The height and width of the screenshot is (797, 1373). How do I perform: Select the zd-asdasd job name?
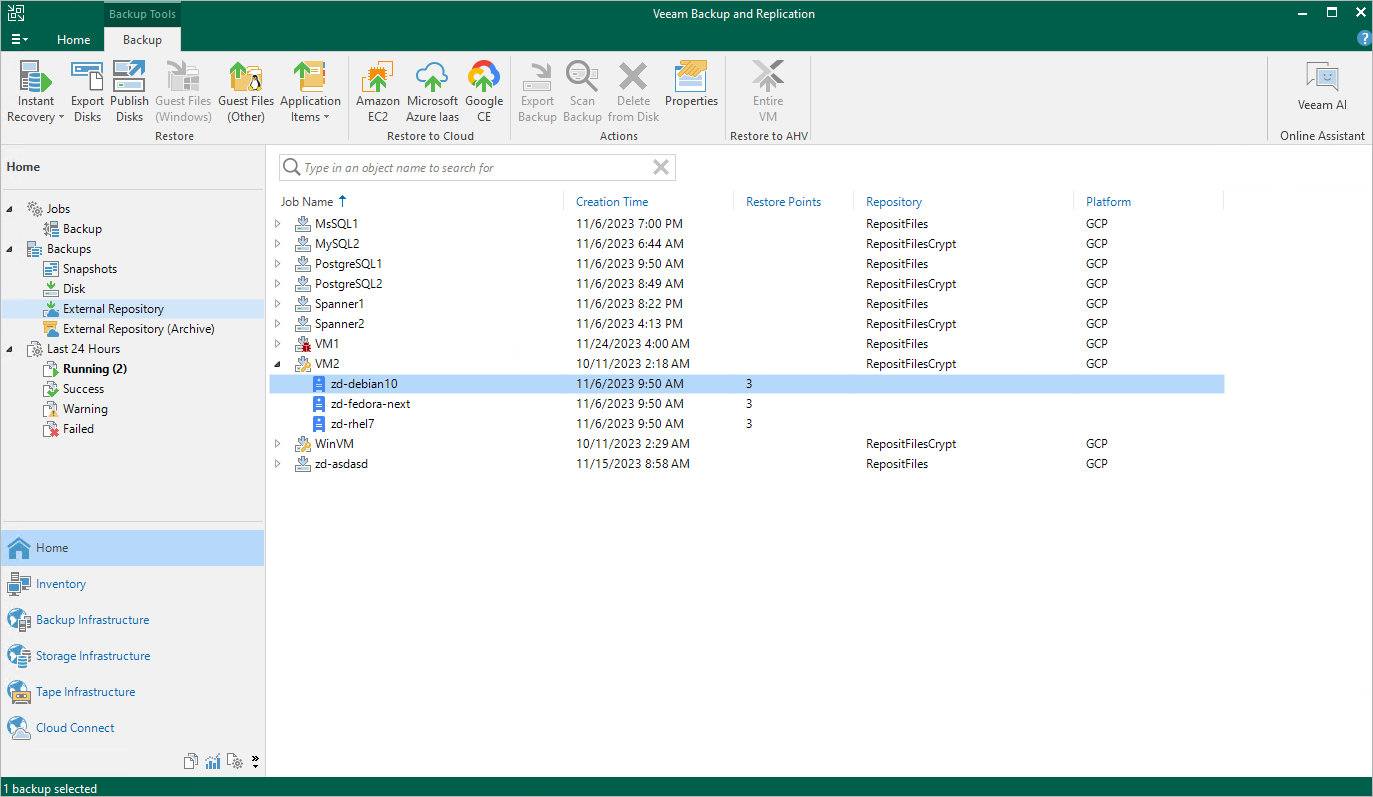(x=341, y=464)
